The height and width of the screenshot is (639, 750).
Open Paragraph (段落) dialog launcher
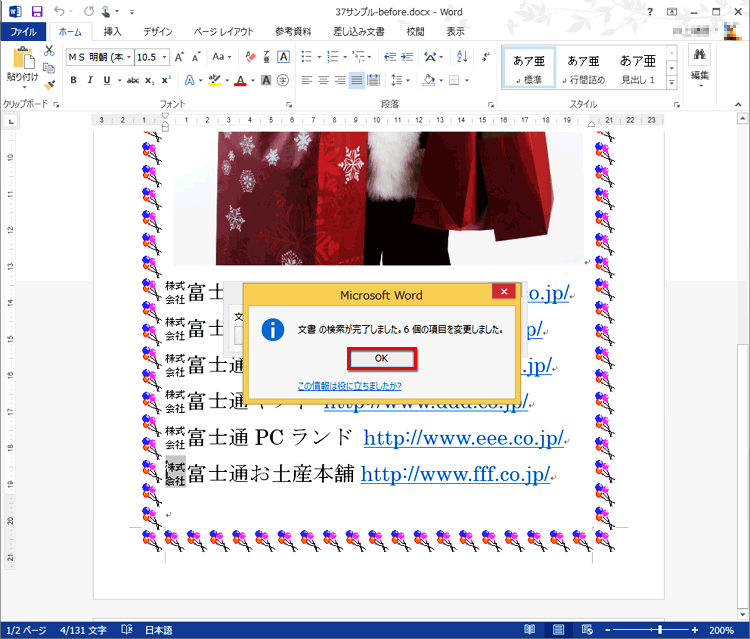click(x=490, y=104)
